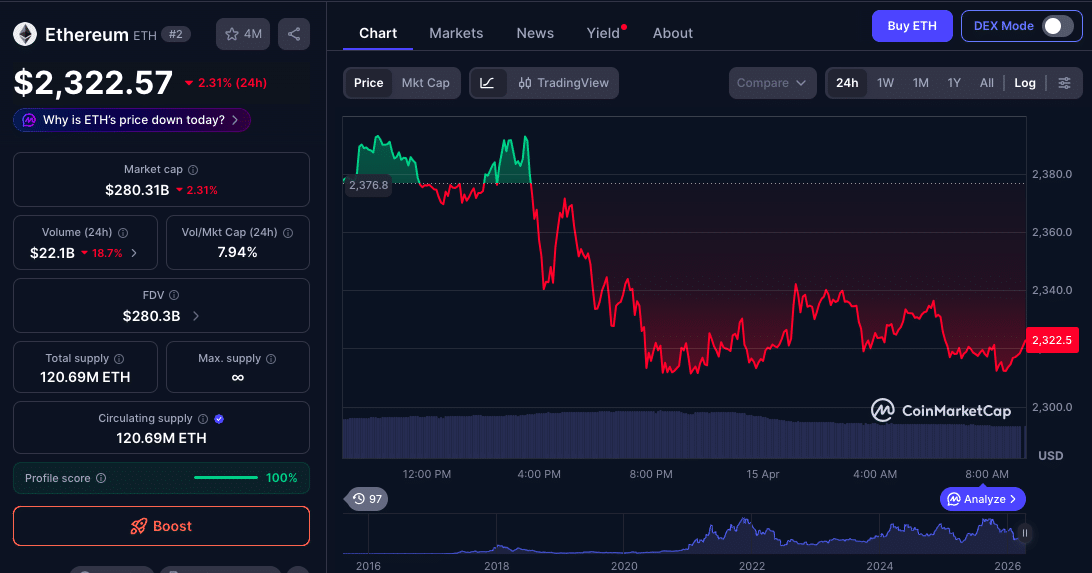The height and width of the screenshot is (573, 1092).
Task: Toggle DEX Mode switch
Action: 1057,26
